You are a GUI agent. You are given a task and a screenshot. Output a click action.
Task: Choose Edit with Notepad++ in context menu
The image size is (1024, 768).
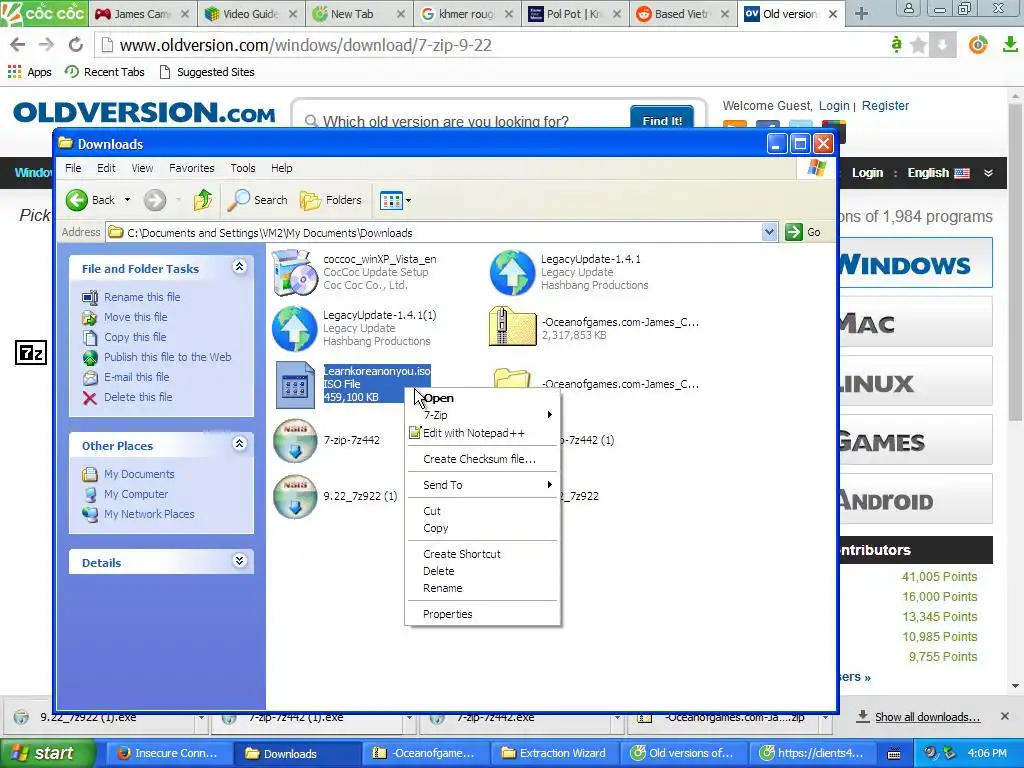pyautogui.click(x=483, y=433)
